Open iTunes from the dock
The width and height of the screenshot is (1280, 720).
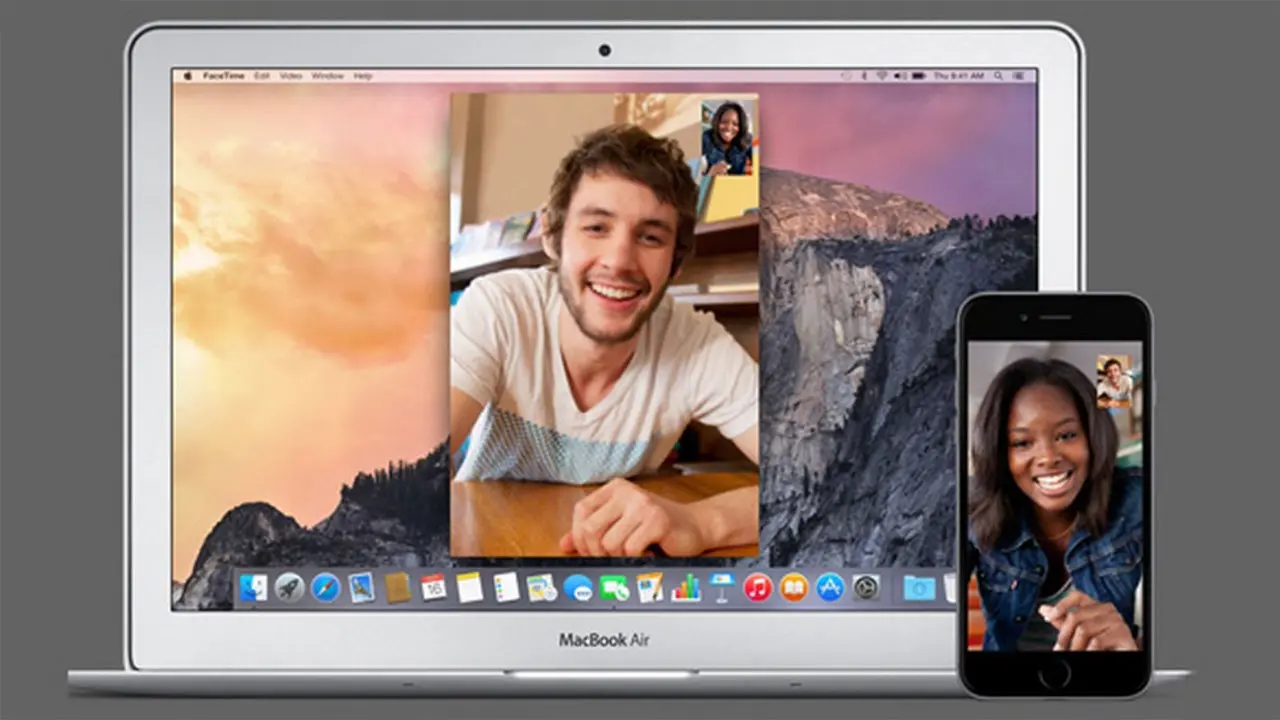coord(758,587)
